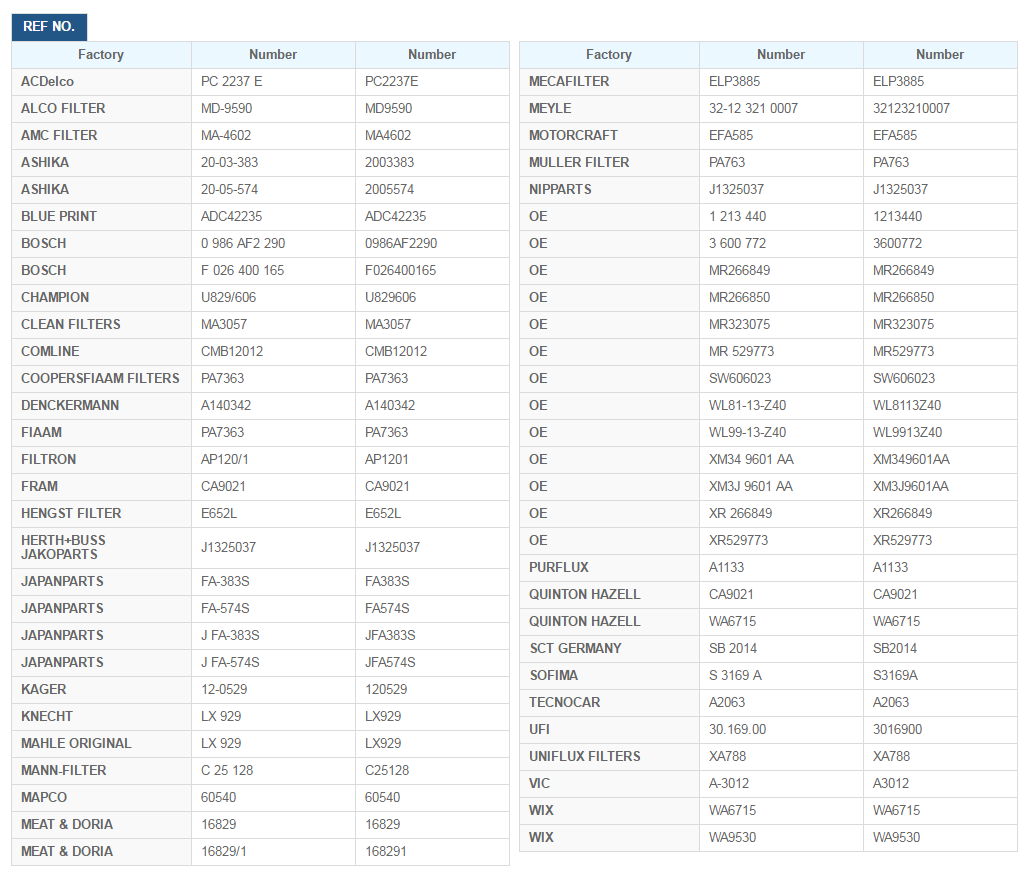Select COMLINE factory cell
Viewport: 1030px width, 877px height.
pos(102,351)
